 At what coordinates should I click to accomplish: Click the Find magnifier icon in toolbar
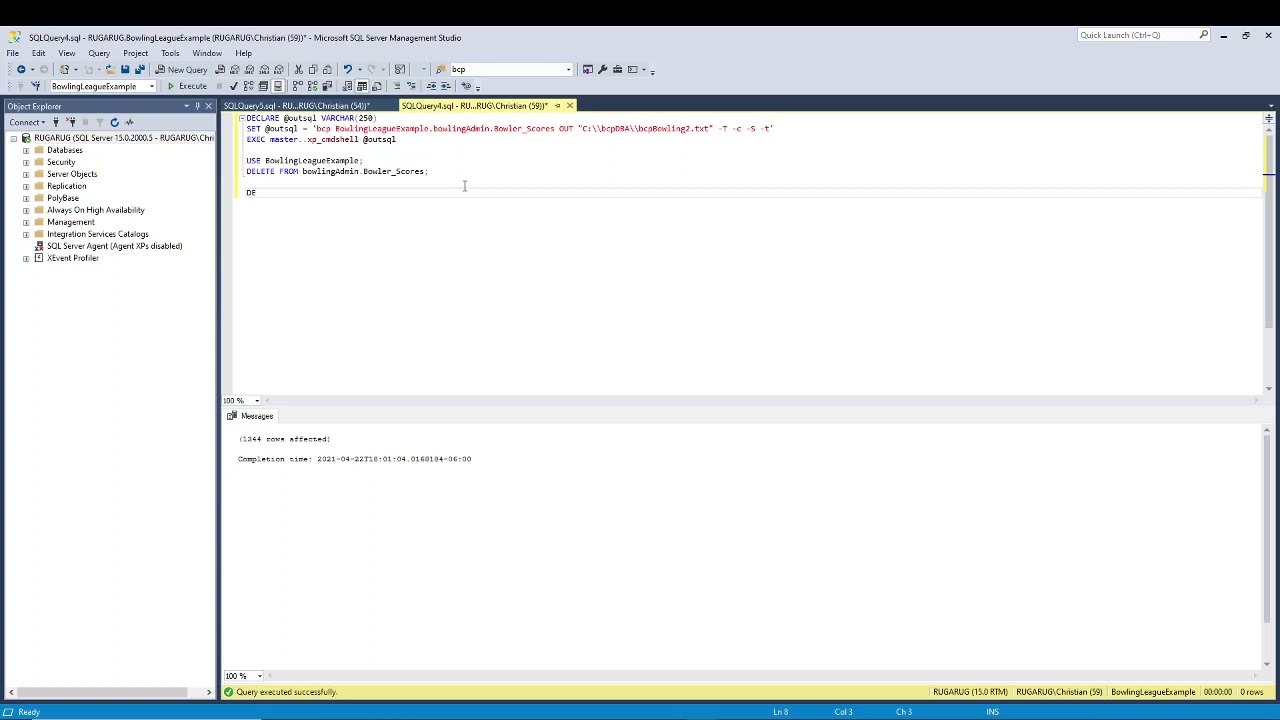(x=440, y=69)
